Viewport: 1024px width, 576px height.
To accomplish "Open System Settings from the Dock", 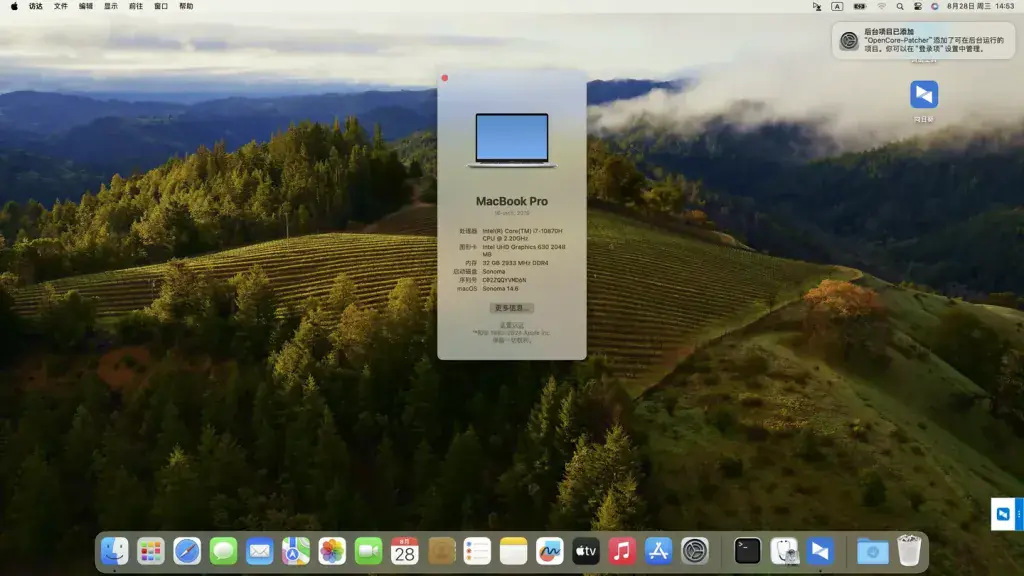I will click(x=695, y=551).
